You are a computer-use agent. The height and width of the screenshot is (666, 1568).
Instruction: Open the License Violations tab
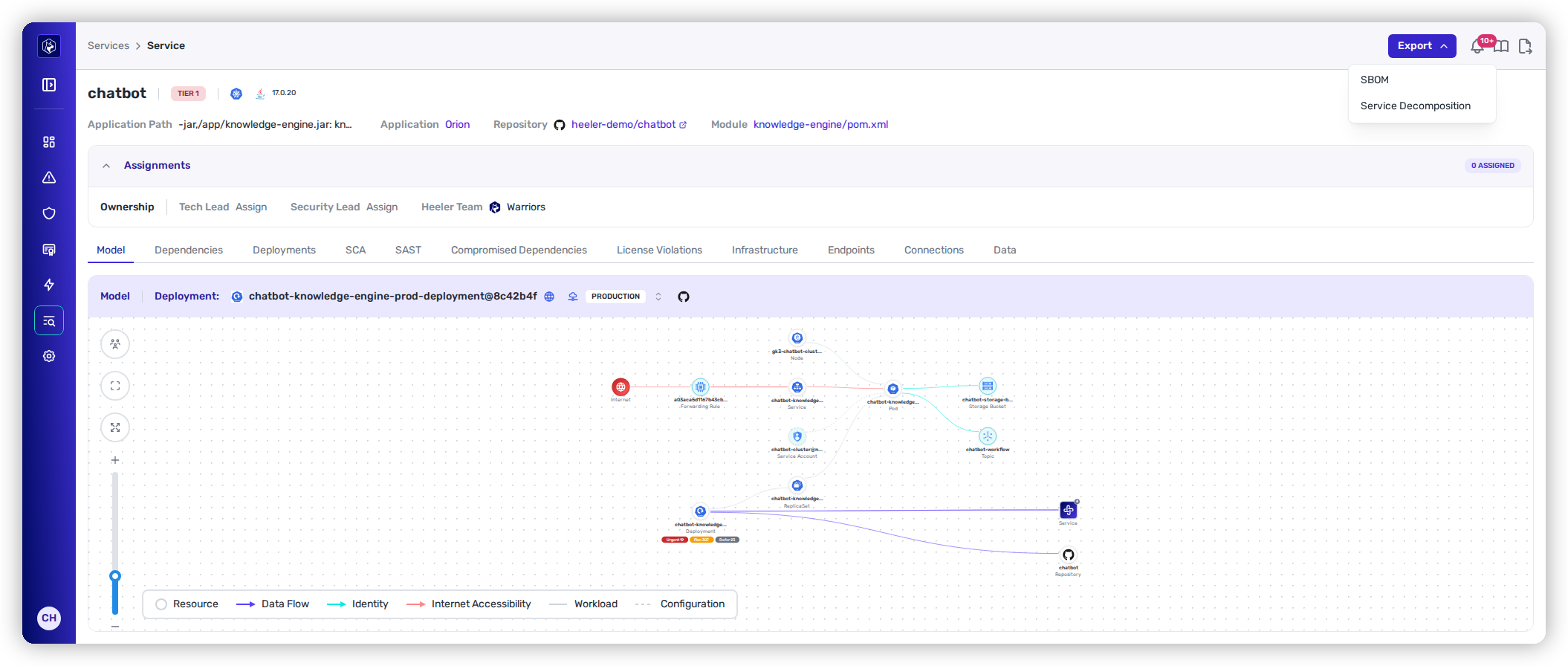659,250
